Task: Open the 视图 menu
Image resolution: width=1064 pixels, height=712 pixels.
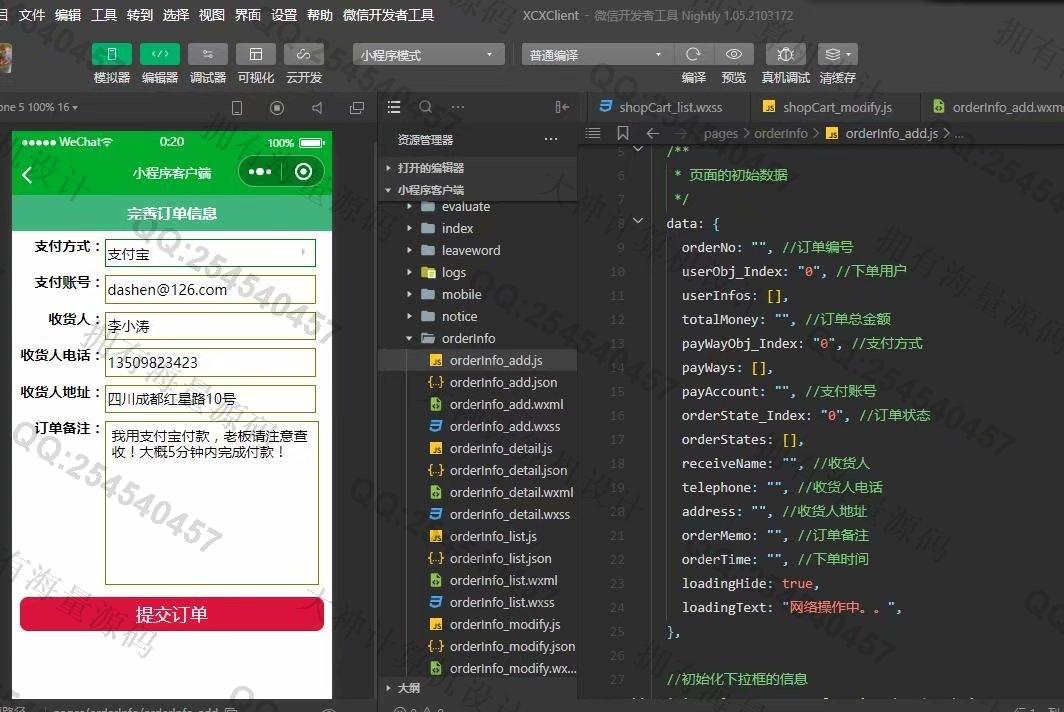Action: (212, 15)
